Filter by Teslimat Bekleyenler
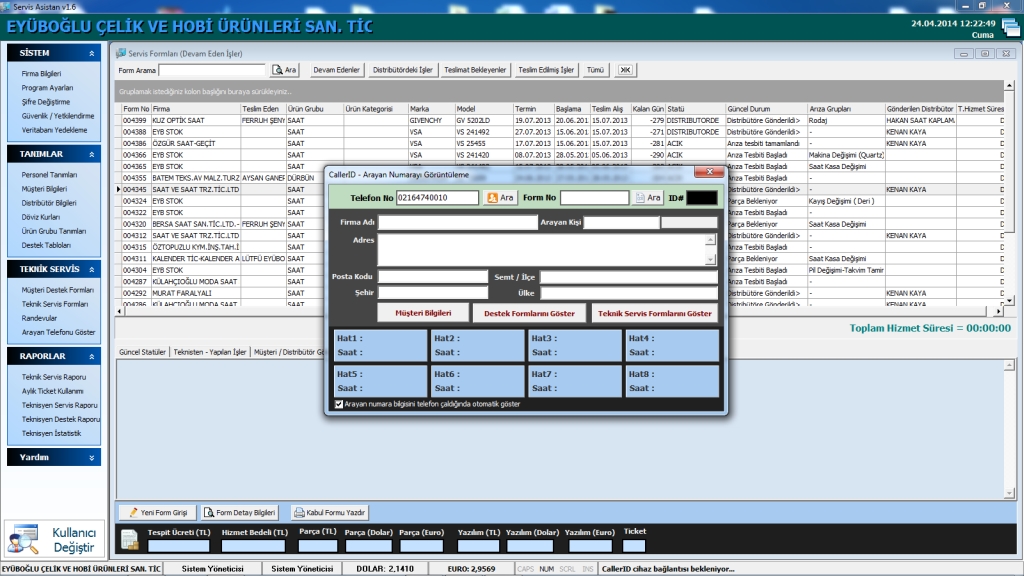This screenshot has width=1024, height=576. pos(475,70)
